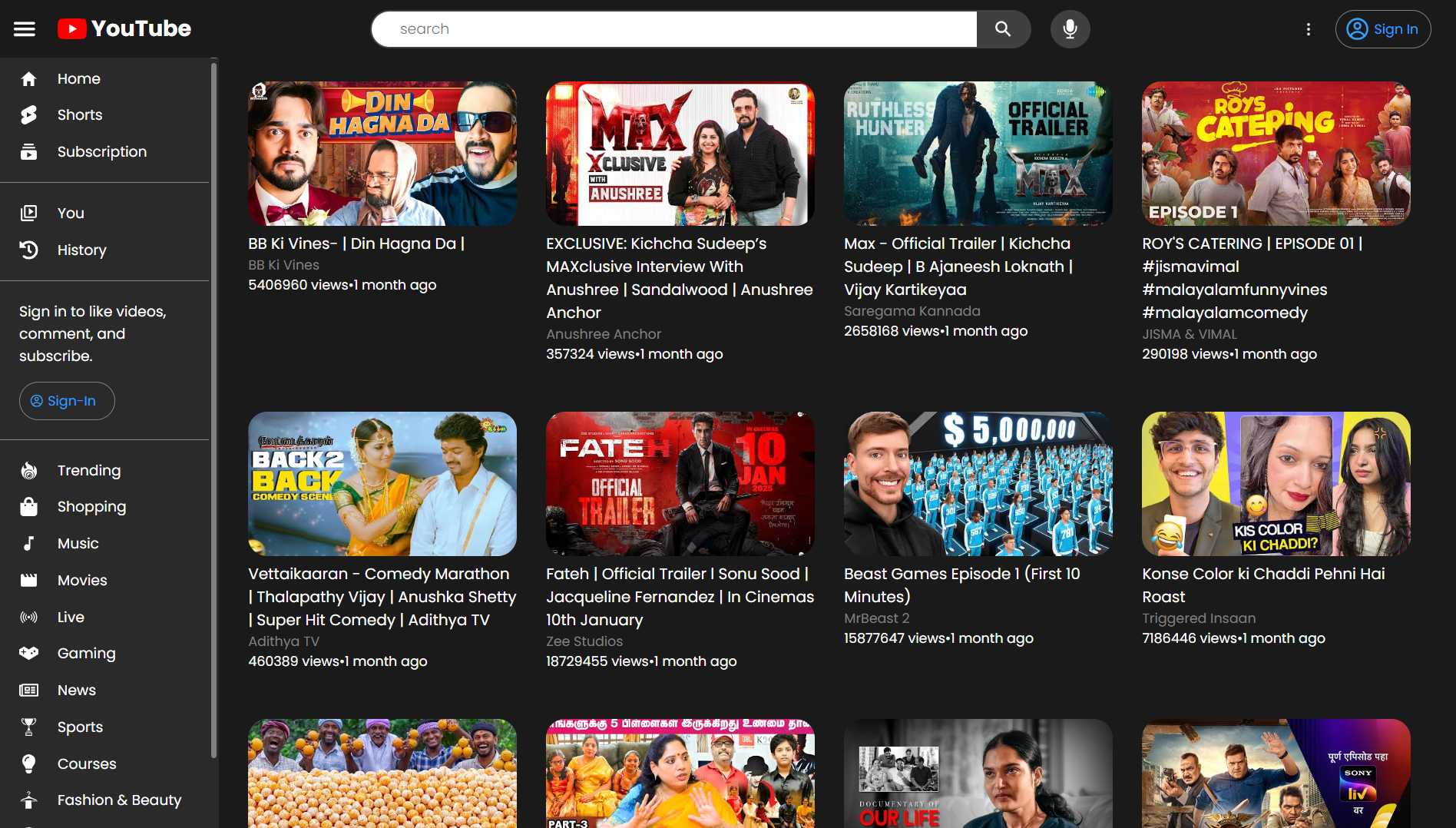Click the Sign In button in header
The width and height of the screenshot is (1456, 828).
(x=1382, y=29)
